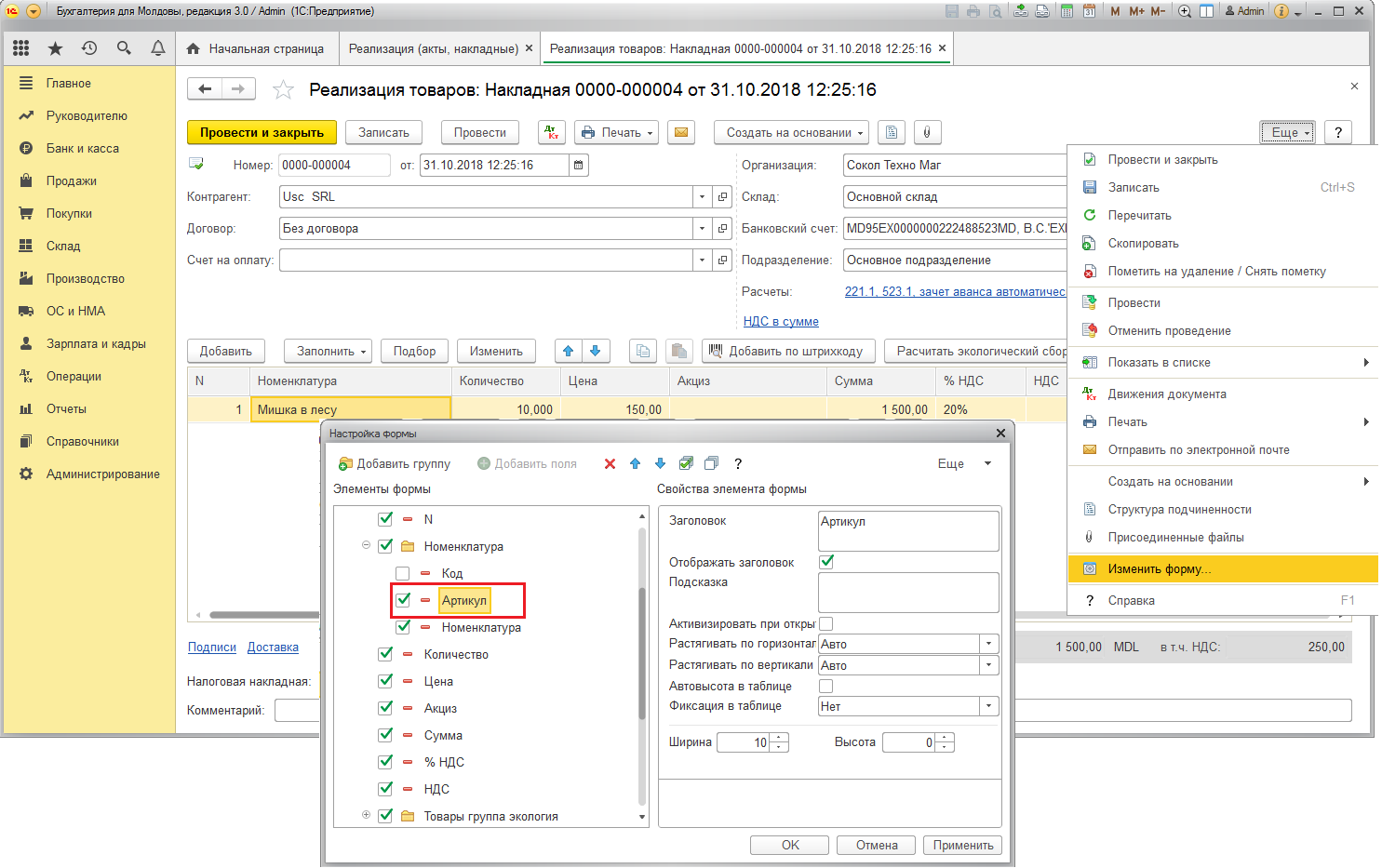Open the calculator icon in title bar
Image resolution: width=1382 pixels, height=868 pixels.
click(x=1067, y=11)
